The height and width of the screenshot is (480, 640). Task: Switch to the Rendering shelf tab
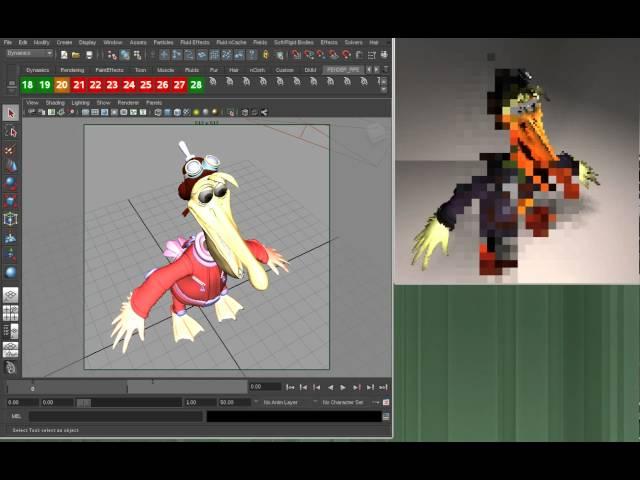(x=72, y=70)
